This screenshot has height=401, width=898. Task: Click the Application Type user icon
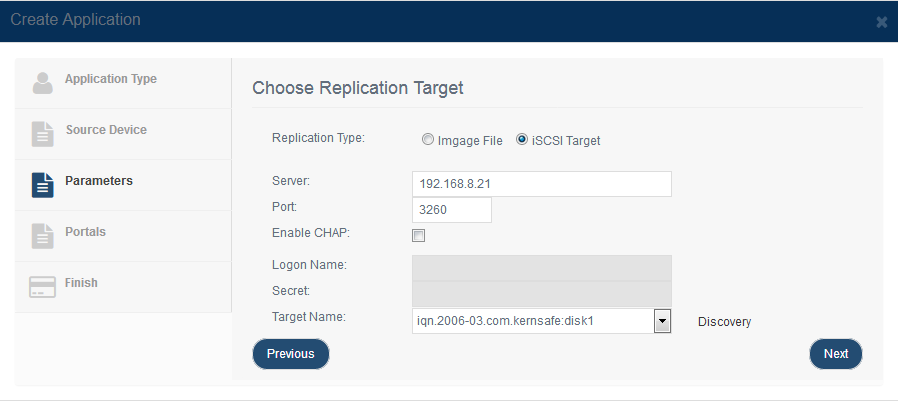pos(42,83)
